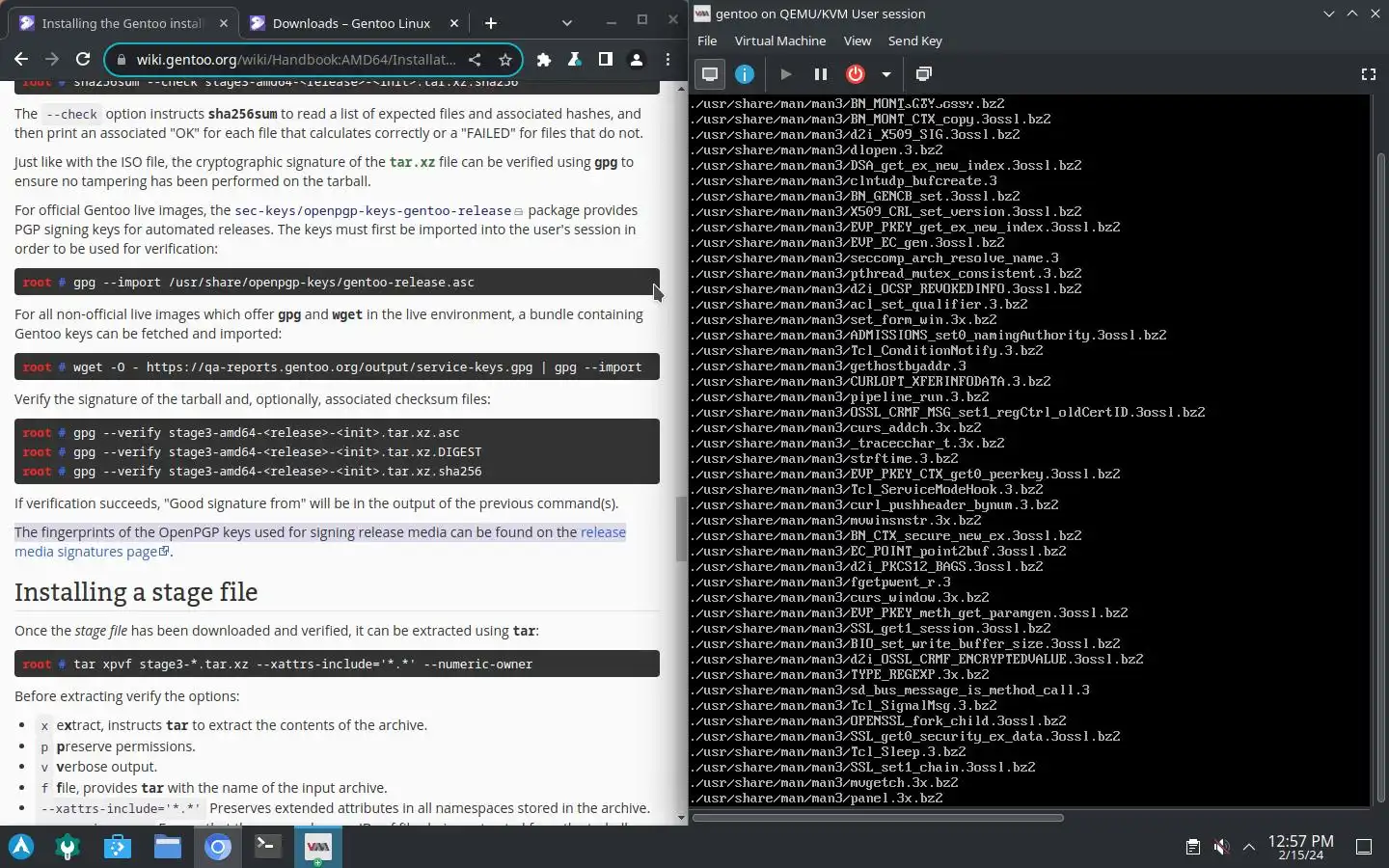Open the File menu in virt-manager

click(x=707, y=41)
